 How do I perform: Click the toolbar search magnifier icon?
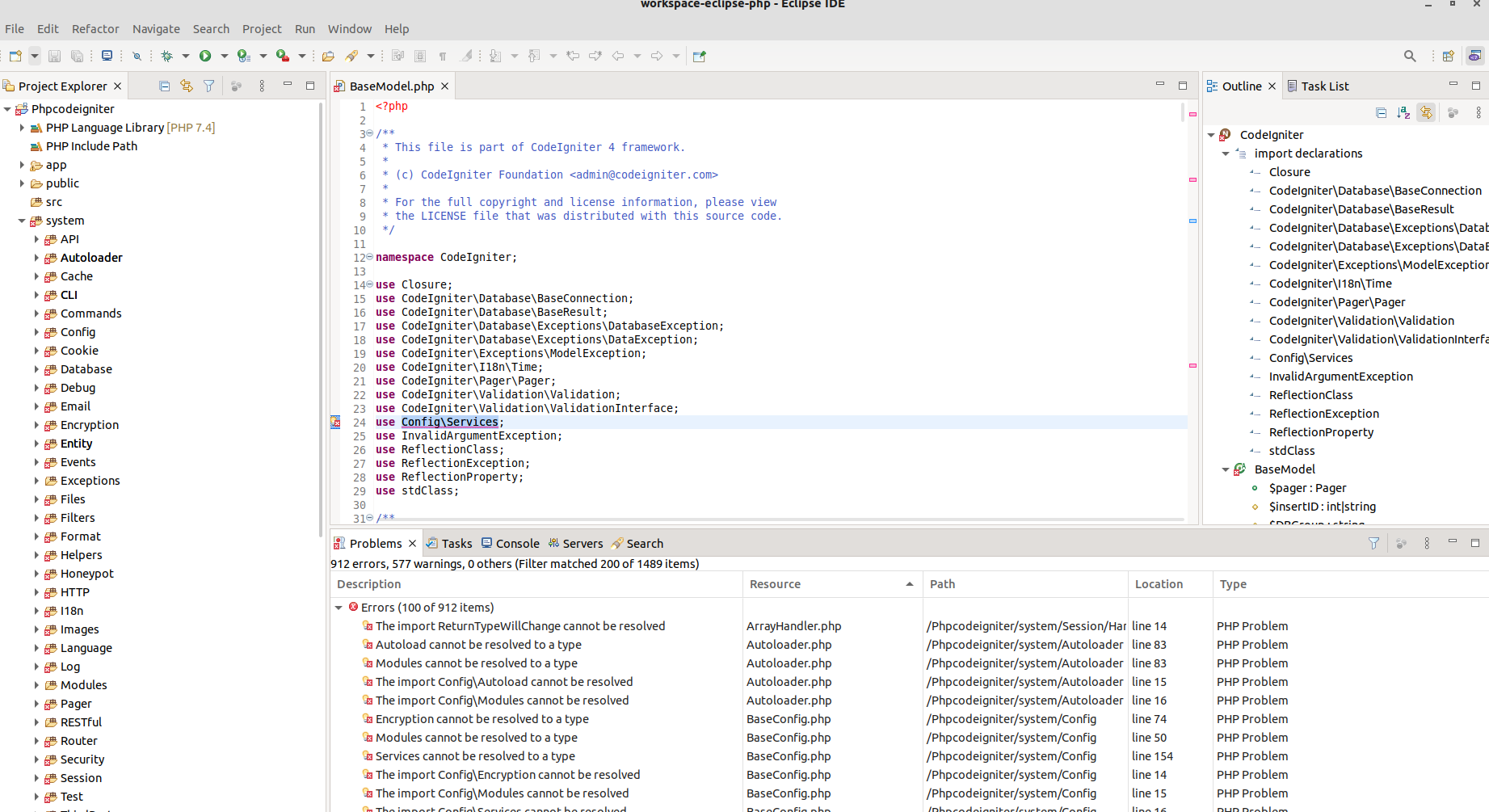[1410, 56]
